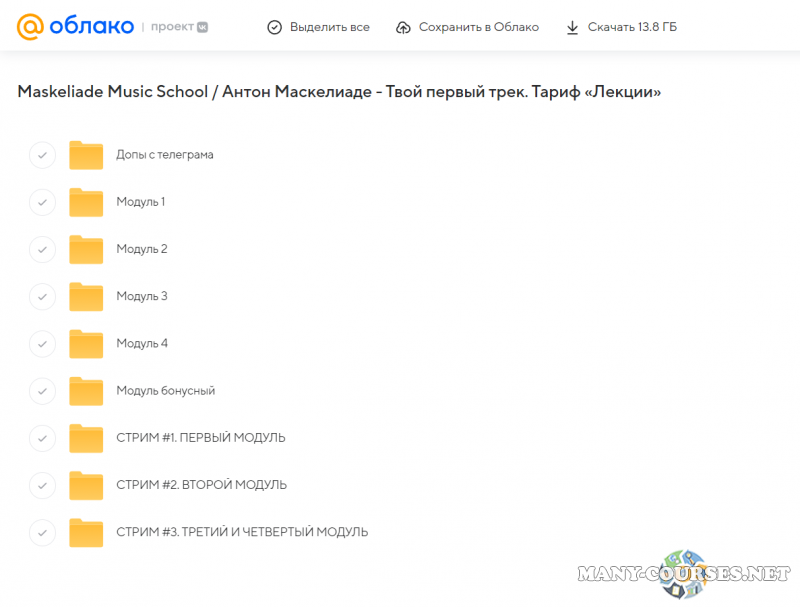Image resolution: width=800 pixels, height=607 pixels.
Task: Open the Модуль 3 folder icon
Action: coord(86,296)
